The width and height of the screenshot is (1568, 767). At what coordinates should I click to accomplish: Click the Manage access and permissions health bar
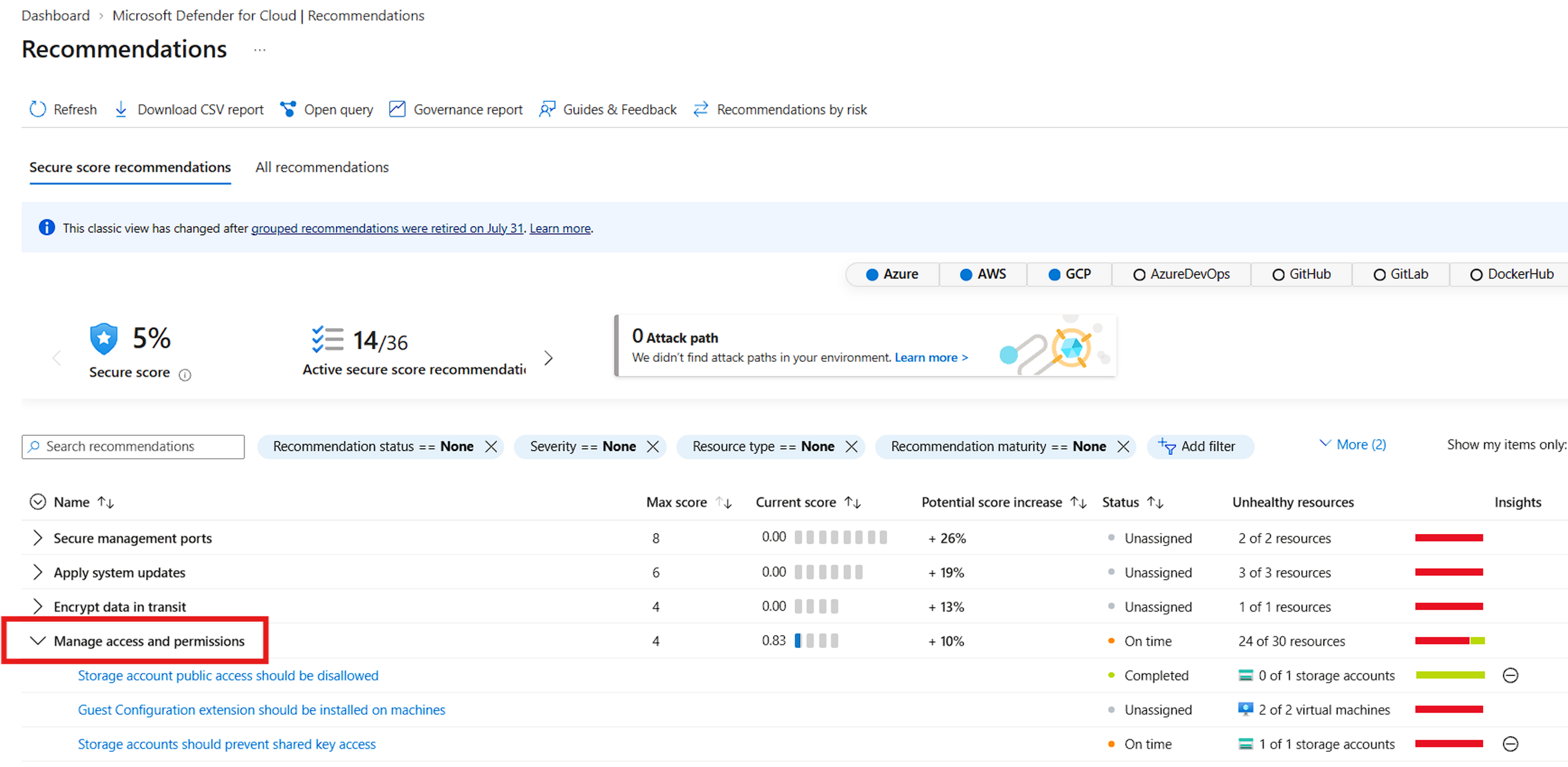[1450, 641]
